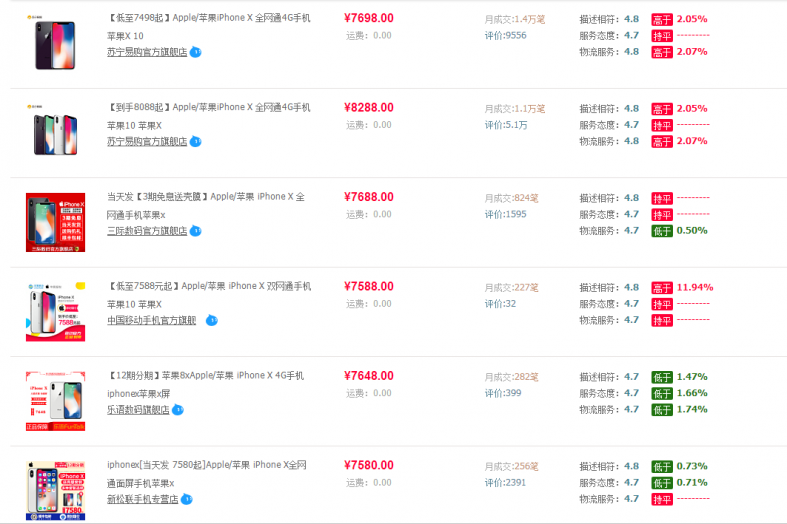787x524 pixels.
Task: Open 中国移动手机官方旗舰 store link
Action: click(x=152, y=320)
